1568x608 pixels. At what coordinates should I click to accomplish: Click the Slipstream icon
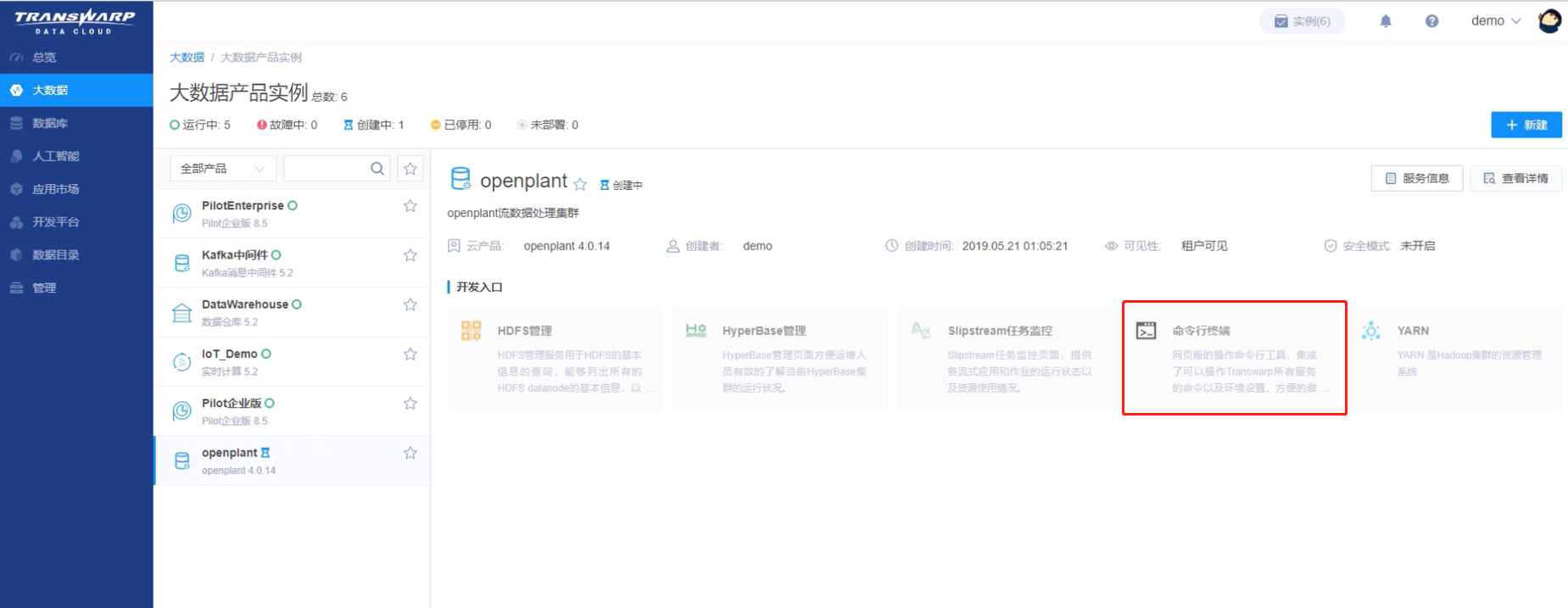921,330
